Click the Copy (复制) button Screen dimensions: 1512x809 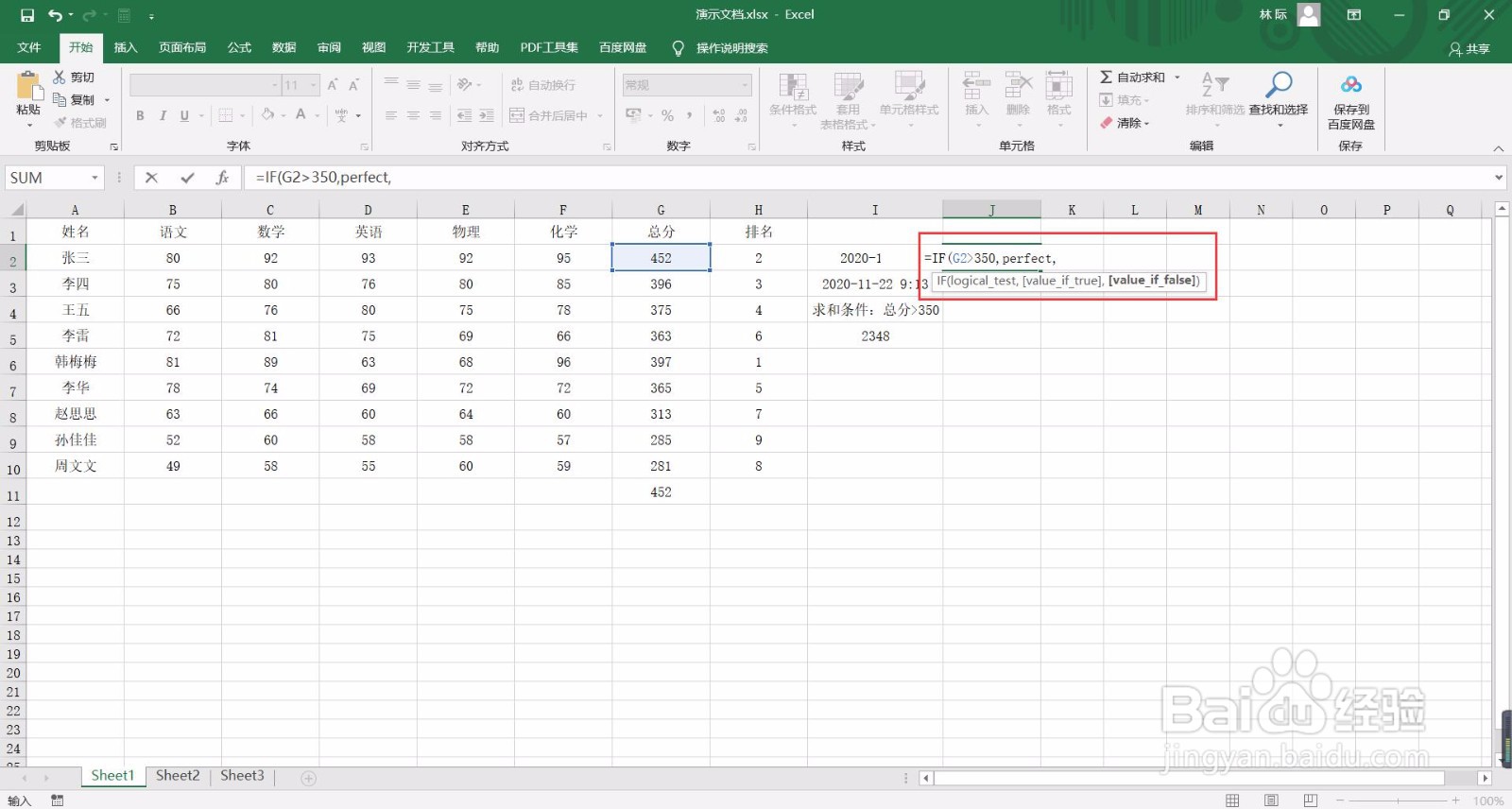[x=74, y=100]
